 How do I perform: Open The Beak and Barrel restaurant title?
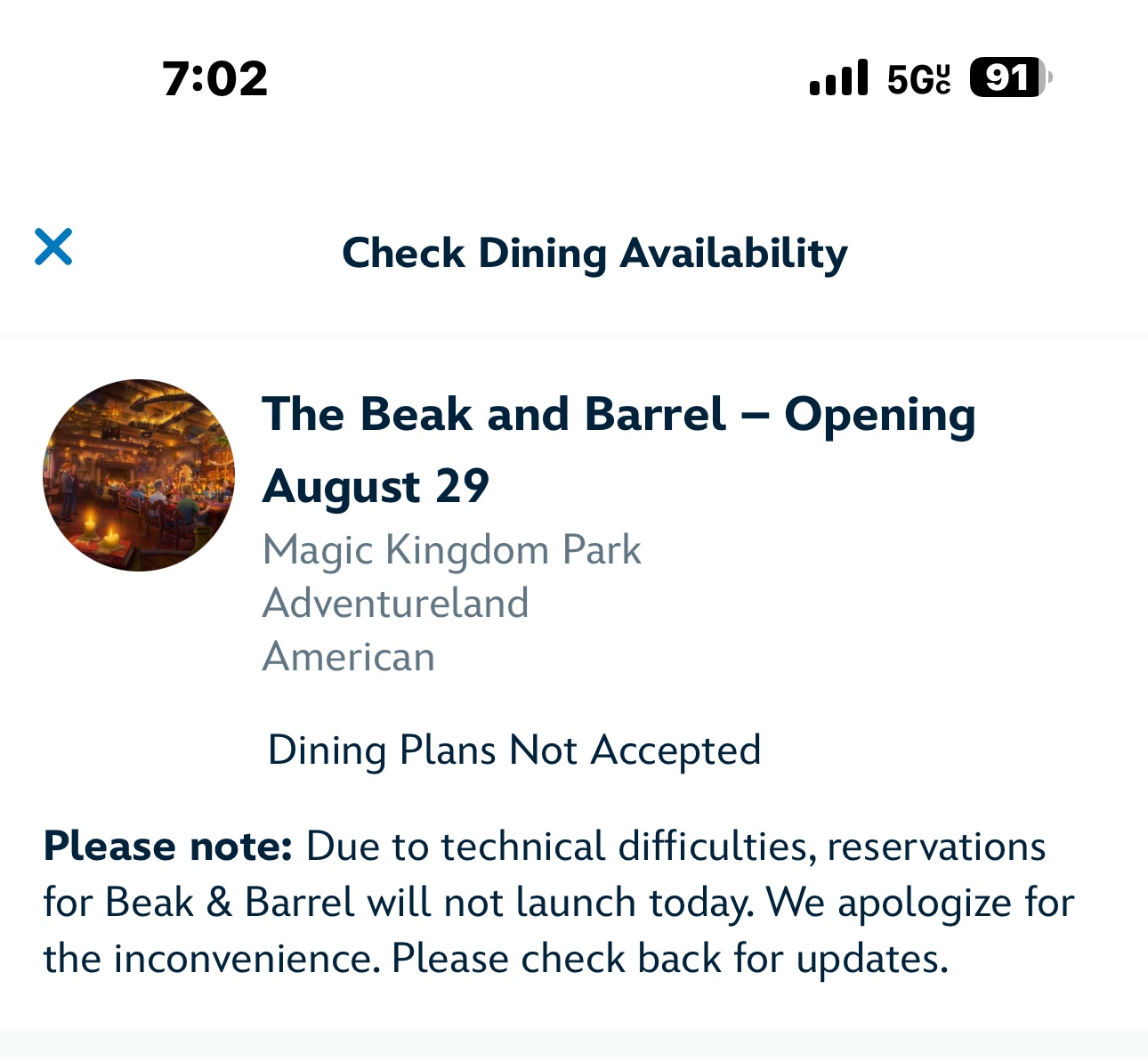[x=618, y=450]
